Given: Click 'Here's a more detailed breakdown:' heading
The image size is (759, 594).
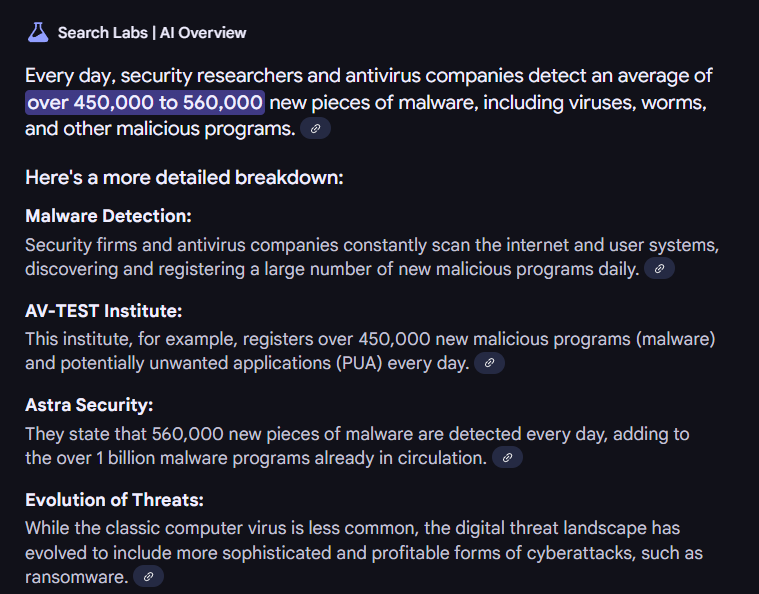Looking at the screenshot, I should point(184,178).
